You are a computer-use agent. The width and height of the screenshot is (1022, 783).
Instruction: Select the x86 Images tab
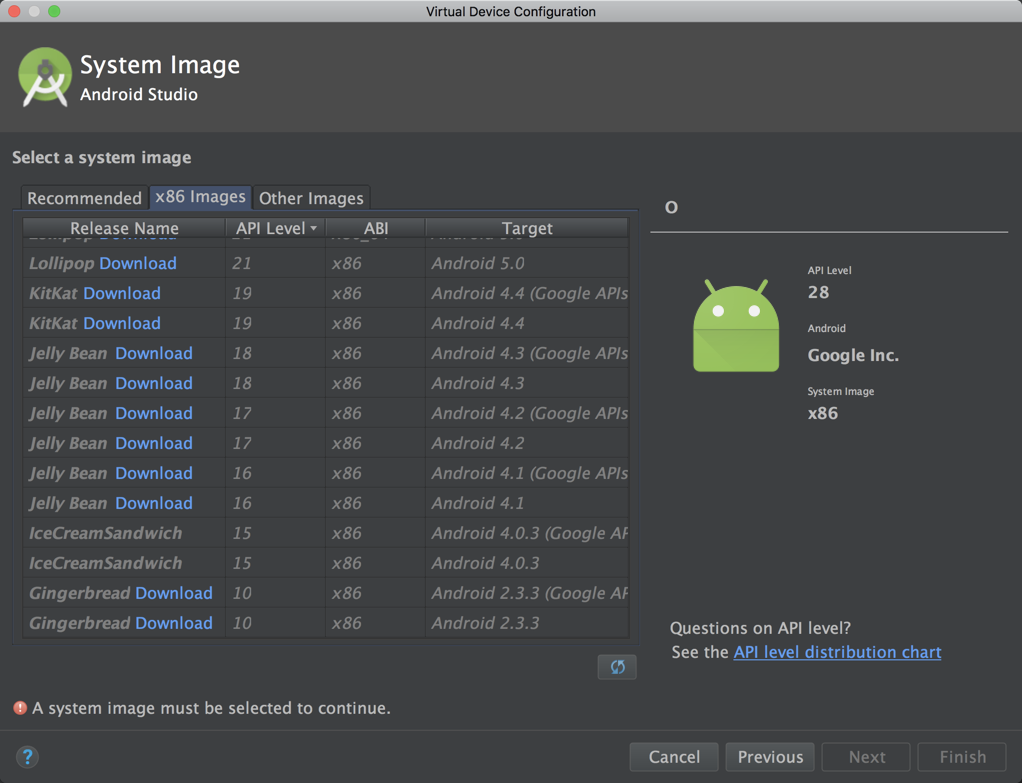tap(200, 197)
